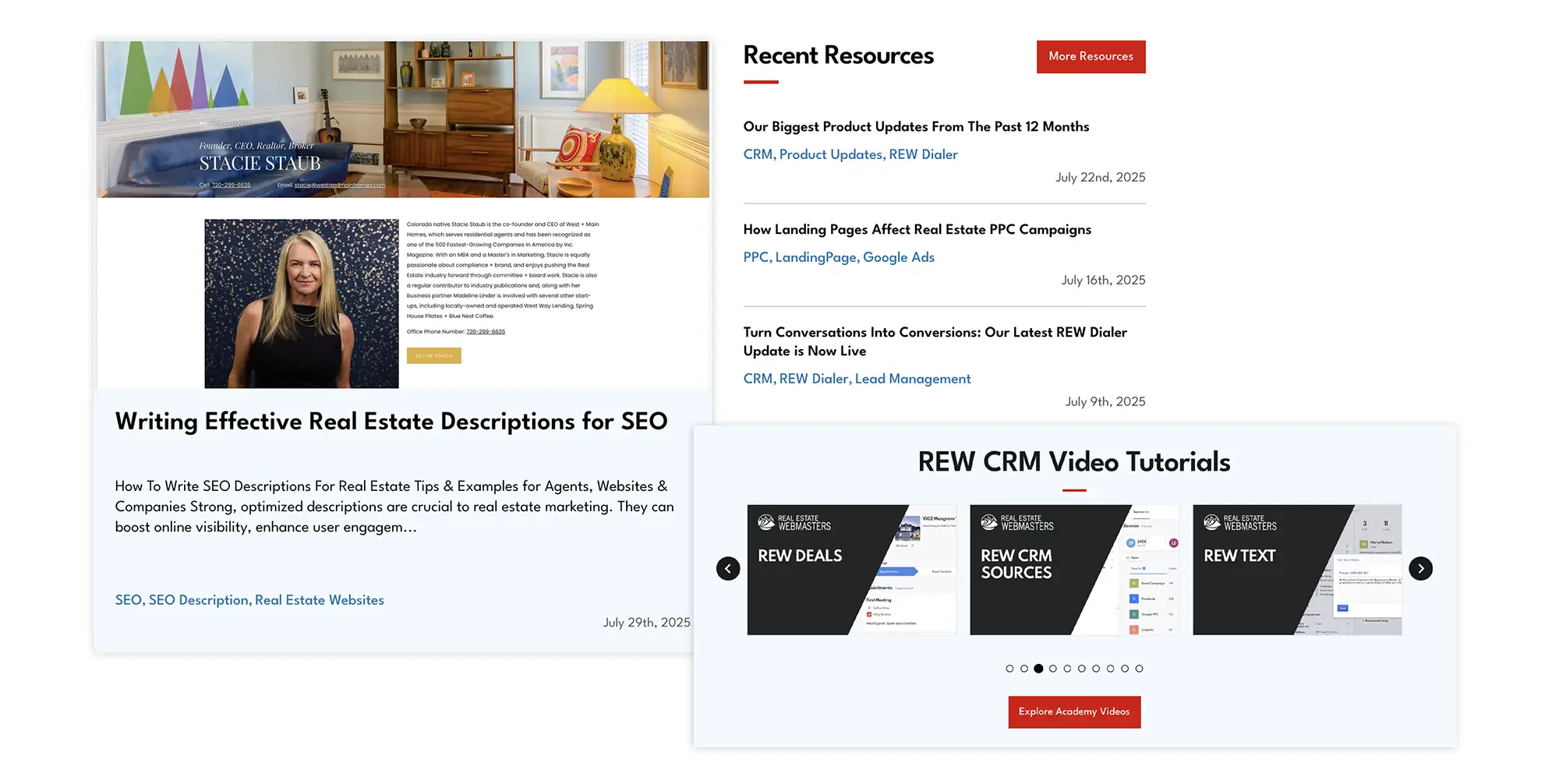Click the previous carousel arrow
This screenshot has width=1559, height=784.
(728, 569)
